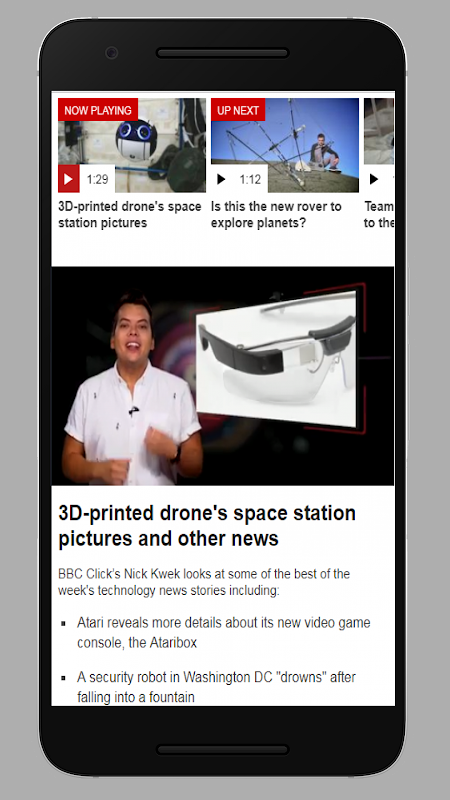Click the UP NEXT red badge
This screenshot has width=450, height=800.
[238, 110]
